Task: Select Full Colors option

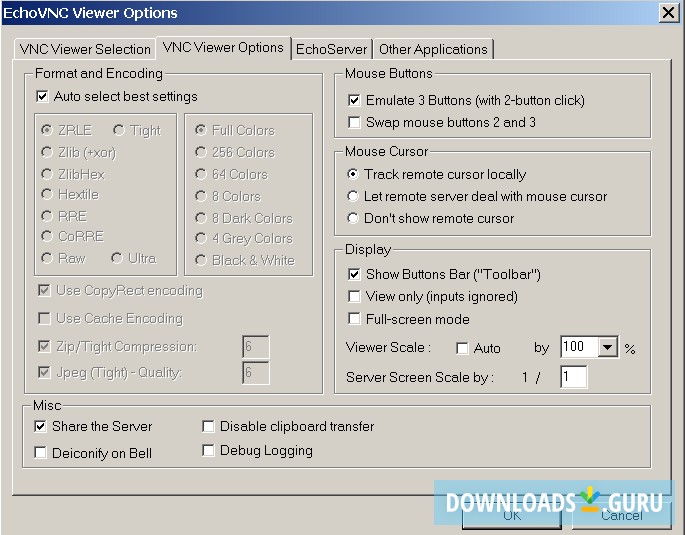Action: coord(201,130)
